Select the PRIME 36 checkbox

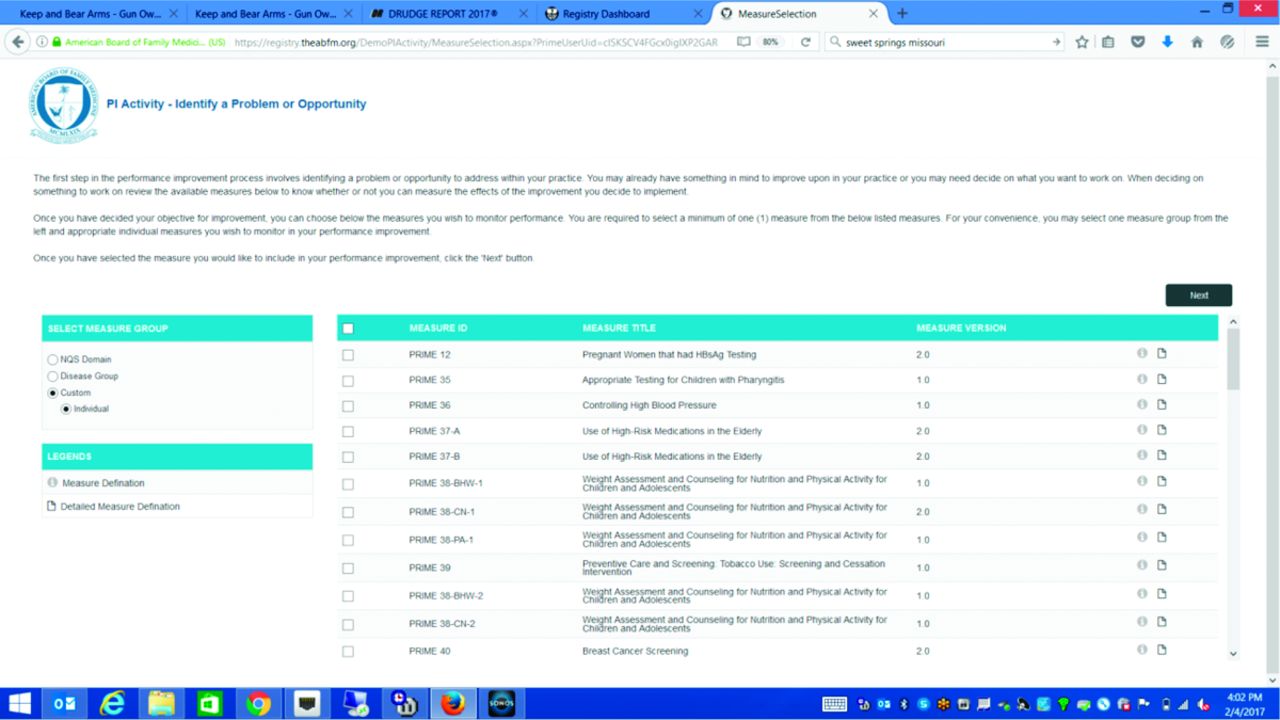(x=348, y=406)
